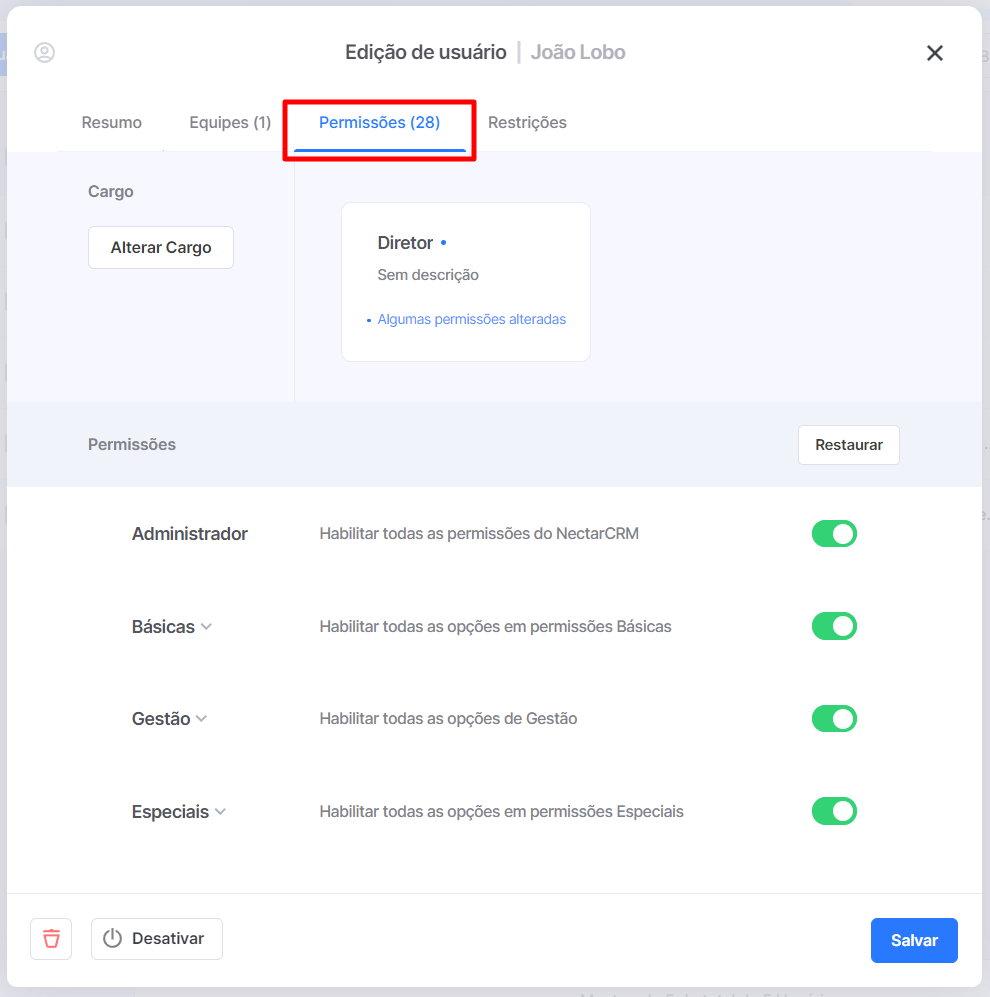
Task: Open Algumas permissões alteradas link
Action: coord(471,319)
